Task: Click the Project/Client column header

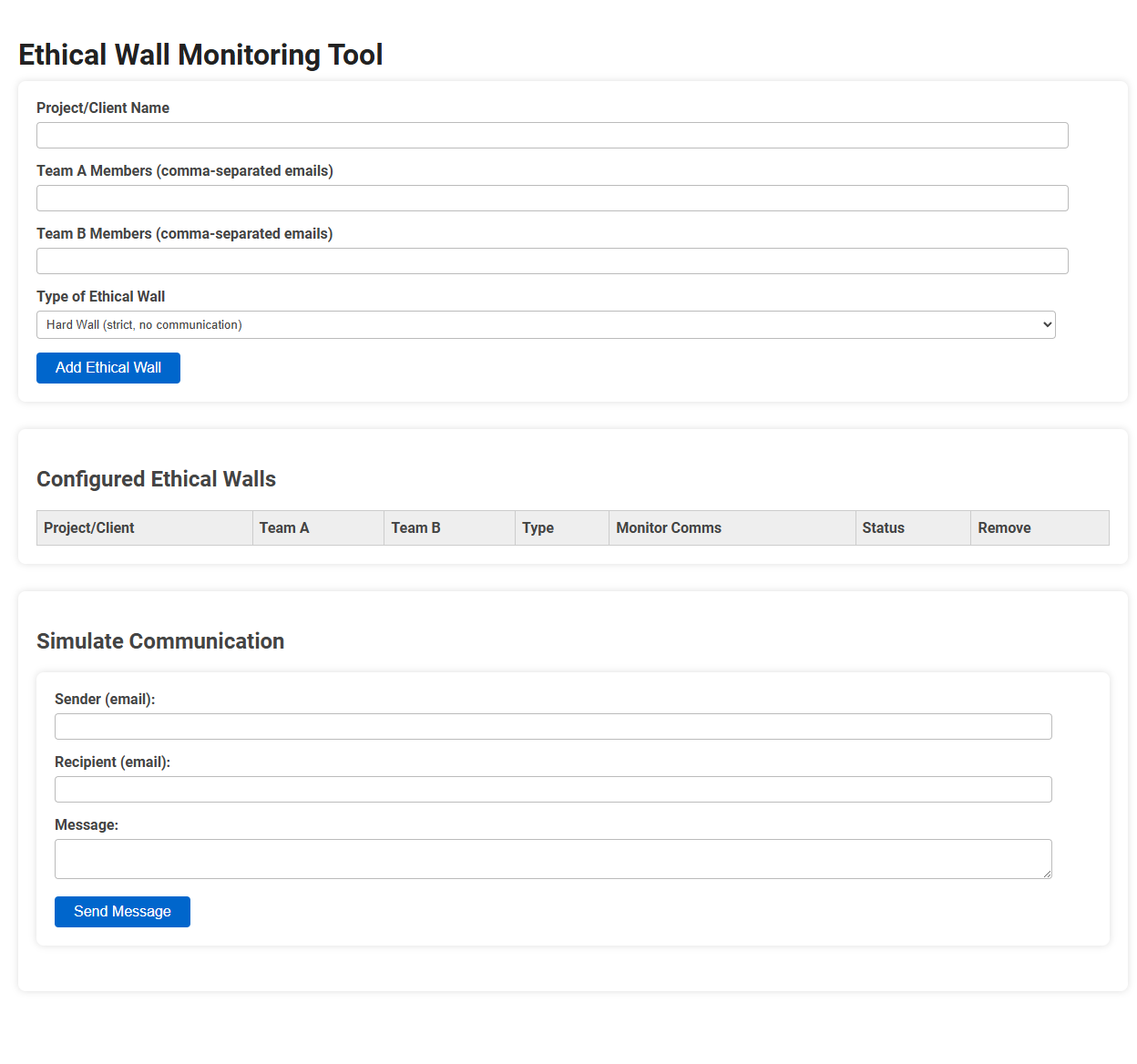Action: coord(89,527)
